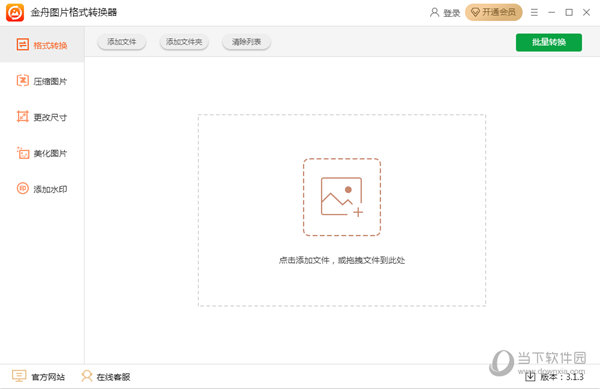
Task: Click the download icon beside the version number
Action: (x=530, y=377)
